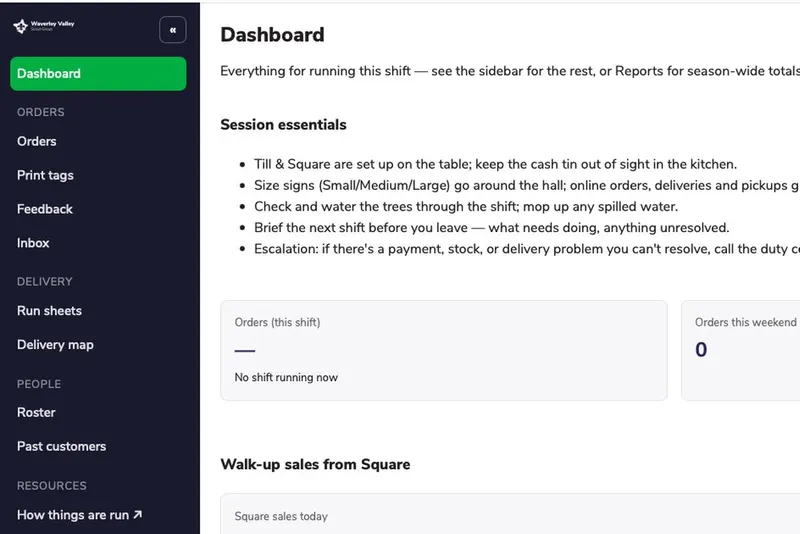Click the 'No shift running now' text
The width and height of the screenshot is (800, 534).
[x=286, y=377]
